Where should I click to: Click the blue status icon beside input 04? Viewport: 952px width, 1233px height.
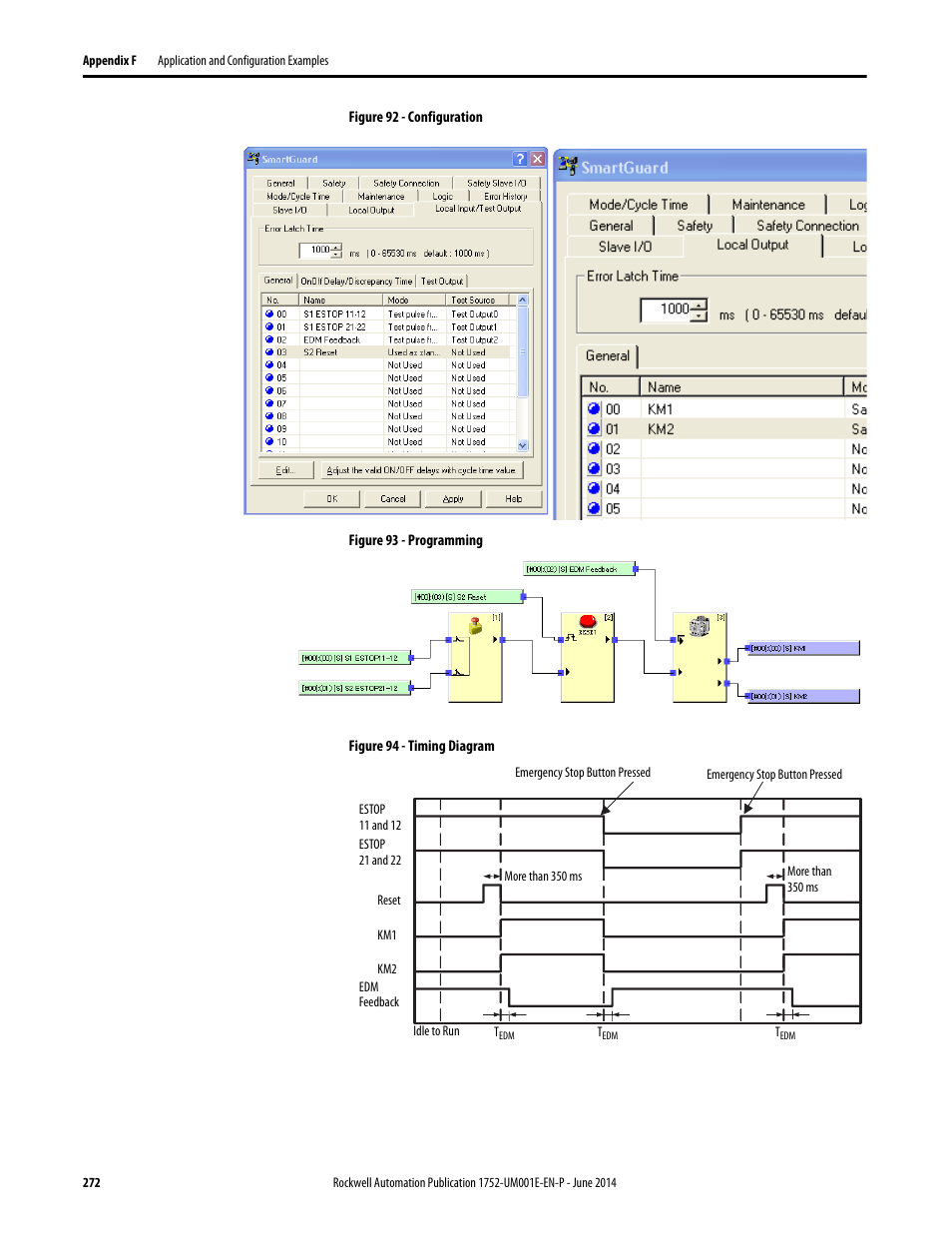(269, 365)
